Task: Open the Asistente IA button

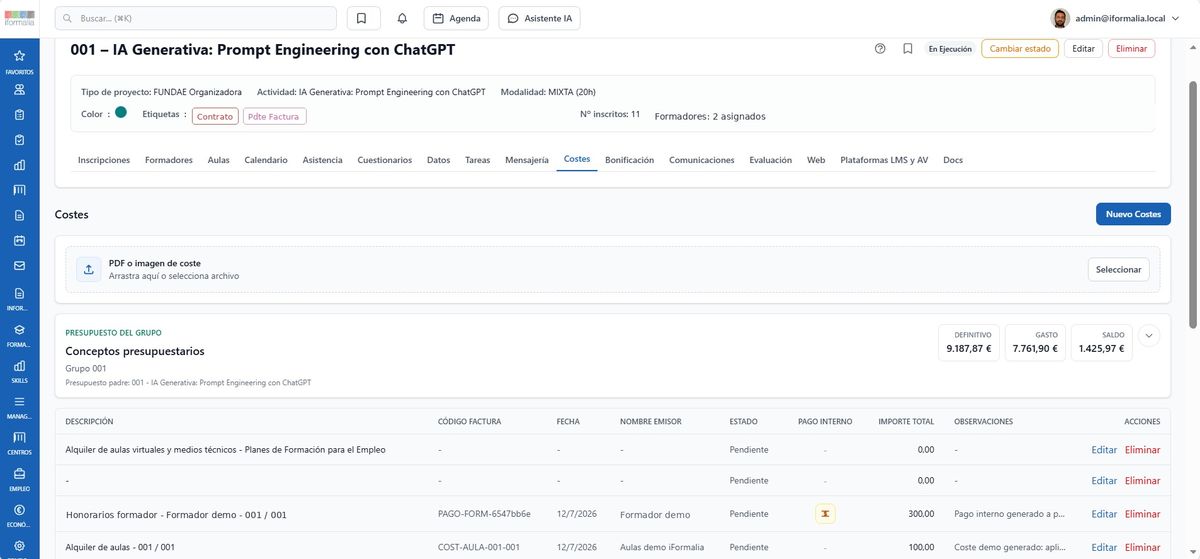Action: click(539, 18)
